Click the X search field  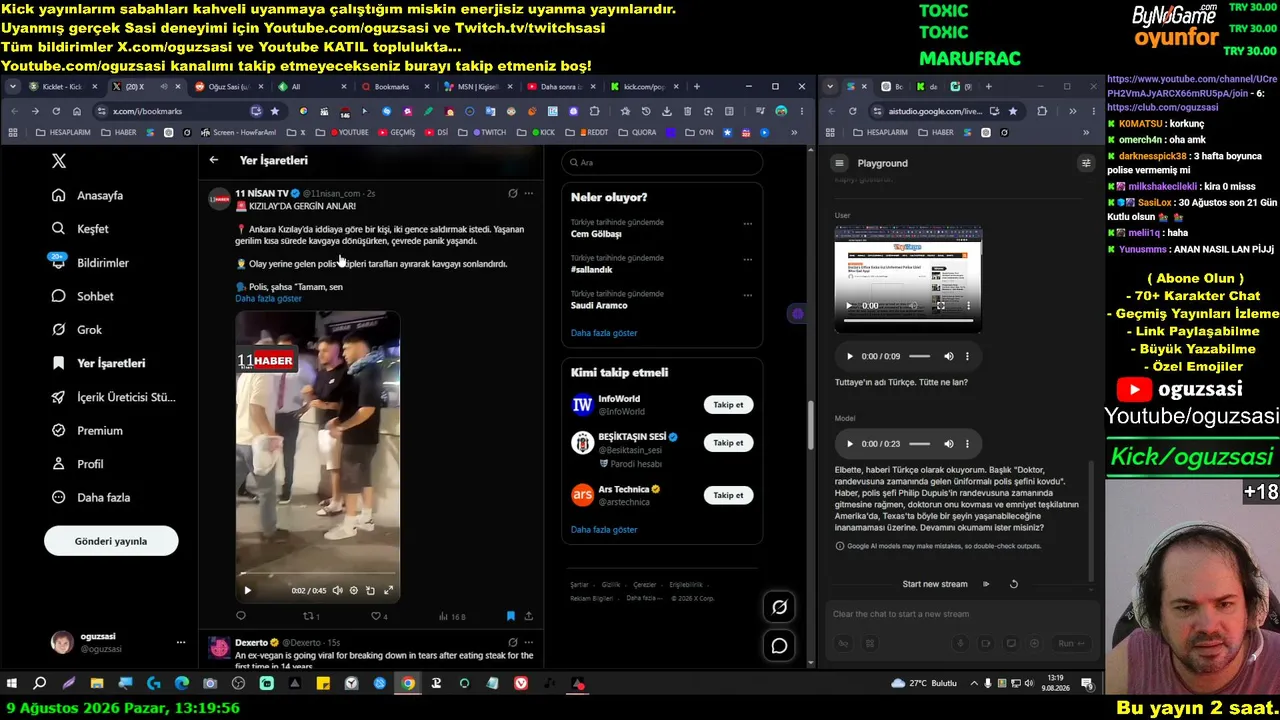pyautogui.click(x=662, y=162)
